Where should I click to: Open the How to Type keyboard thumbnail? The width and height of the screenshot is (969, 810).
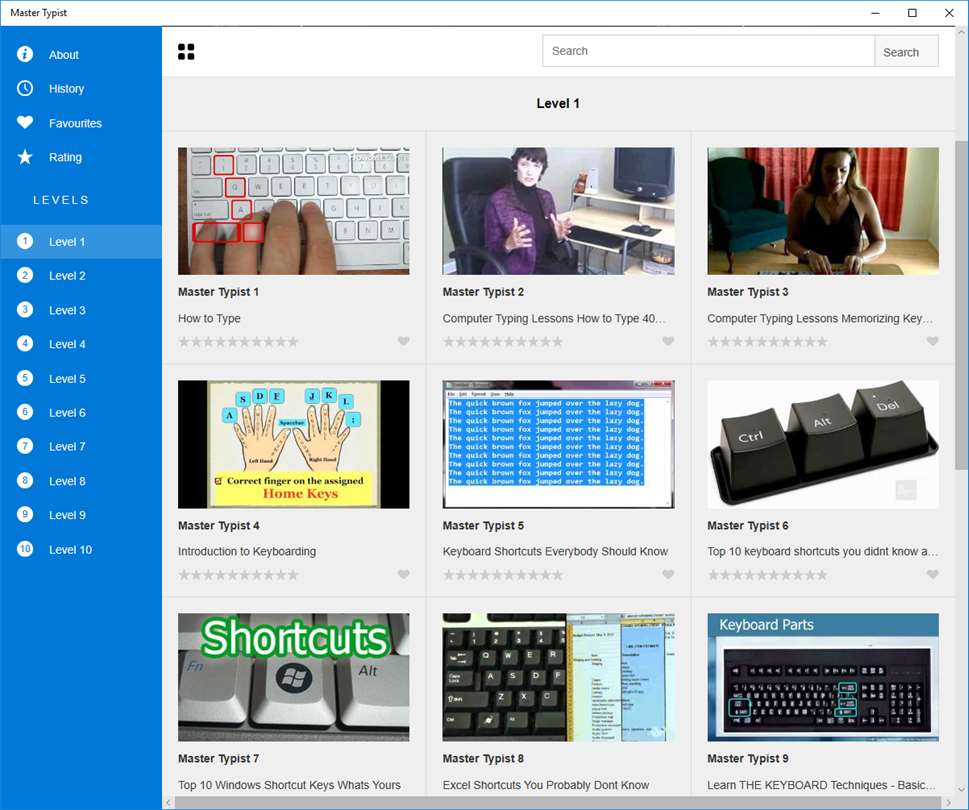click(294, 211)
